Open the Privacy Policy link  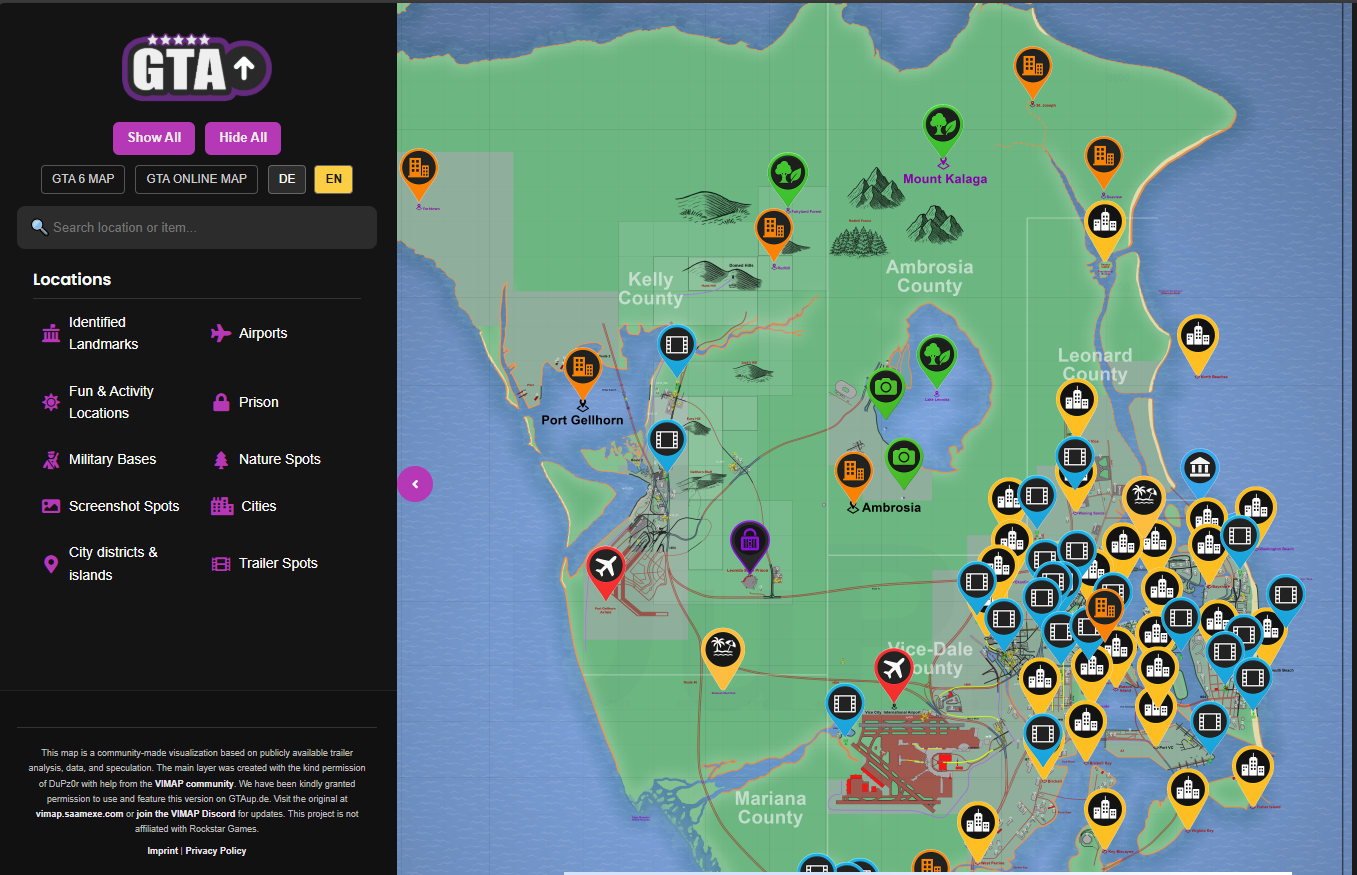[216, 851]
